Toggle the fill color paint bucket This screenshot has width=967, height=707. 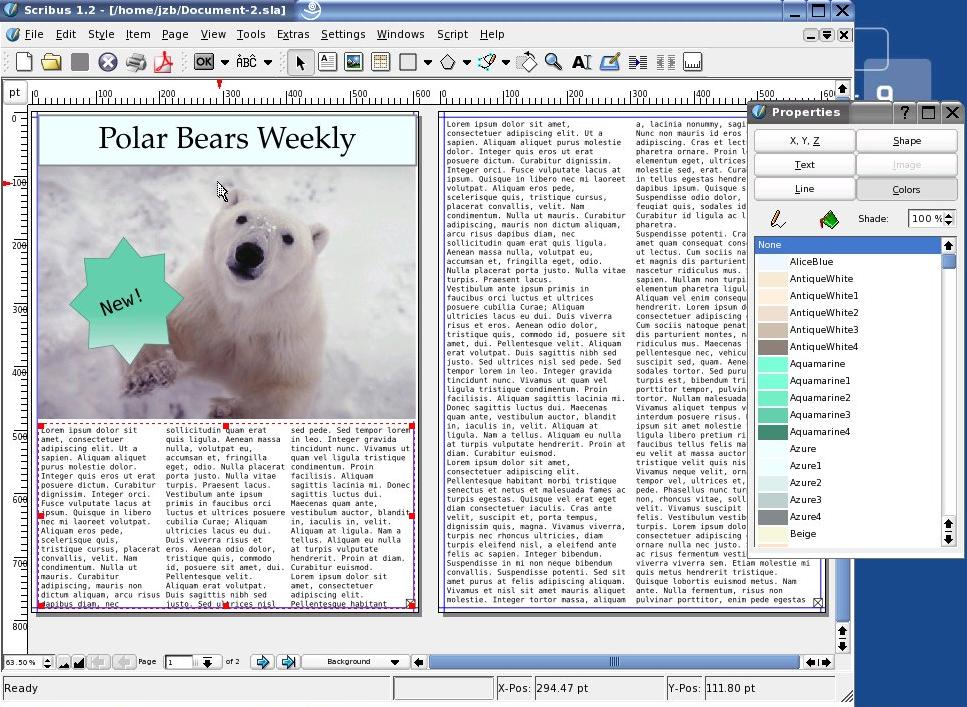click(828, 219)
